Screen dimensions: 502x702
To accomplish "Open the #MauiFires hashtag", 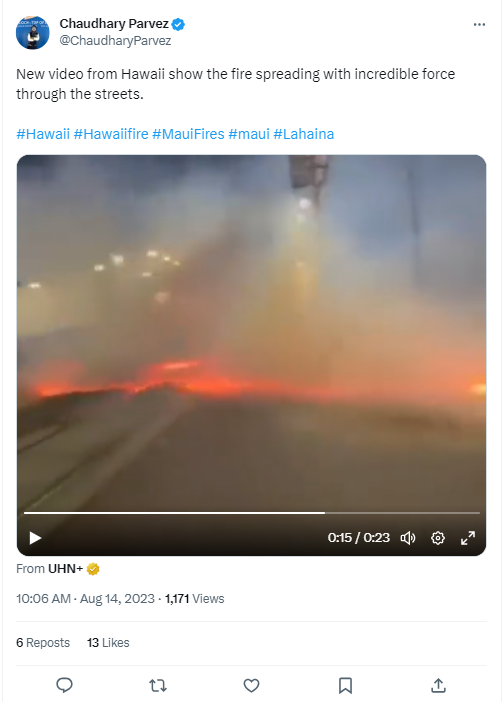I will click(x=188, y=134).
